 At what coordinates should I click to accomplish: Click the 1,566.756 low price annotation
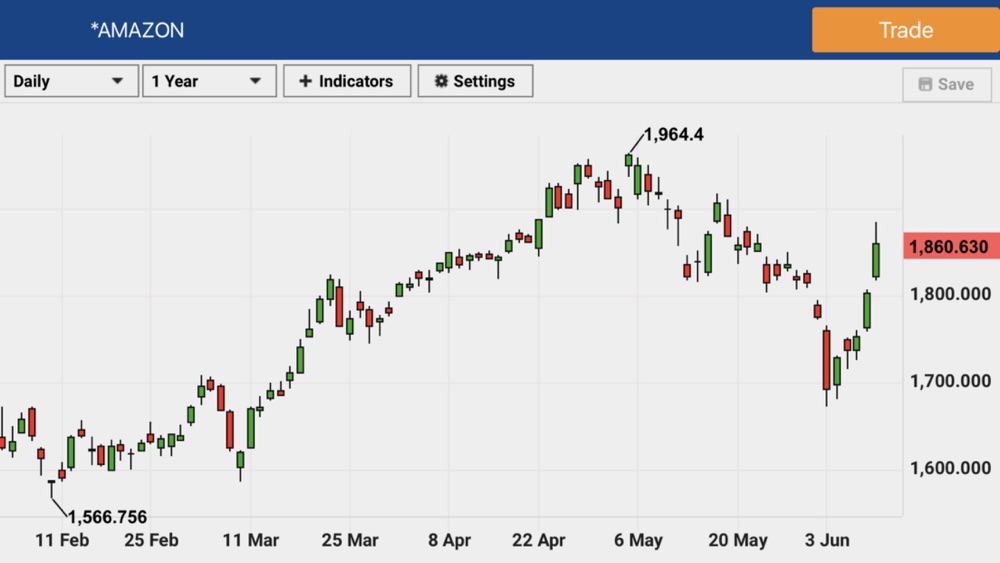107,517
